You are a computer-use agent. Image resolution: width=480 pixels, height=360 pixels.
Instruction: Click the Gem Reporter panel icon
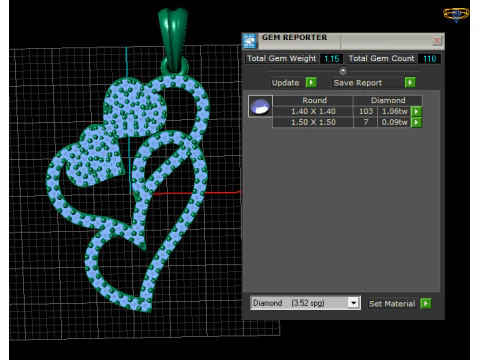250,41
